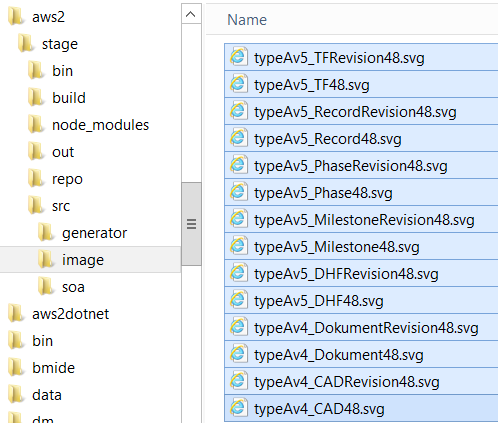Image resolution: width=498 pixels, height=423 pixels.
Task: Click the generator folder icon
Action: click(46, 233)
